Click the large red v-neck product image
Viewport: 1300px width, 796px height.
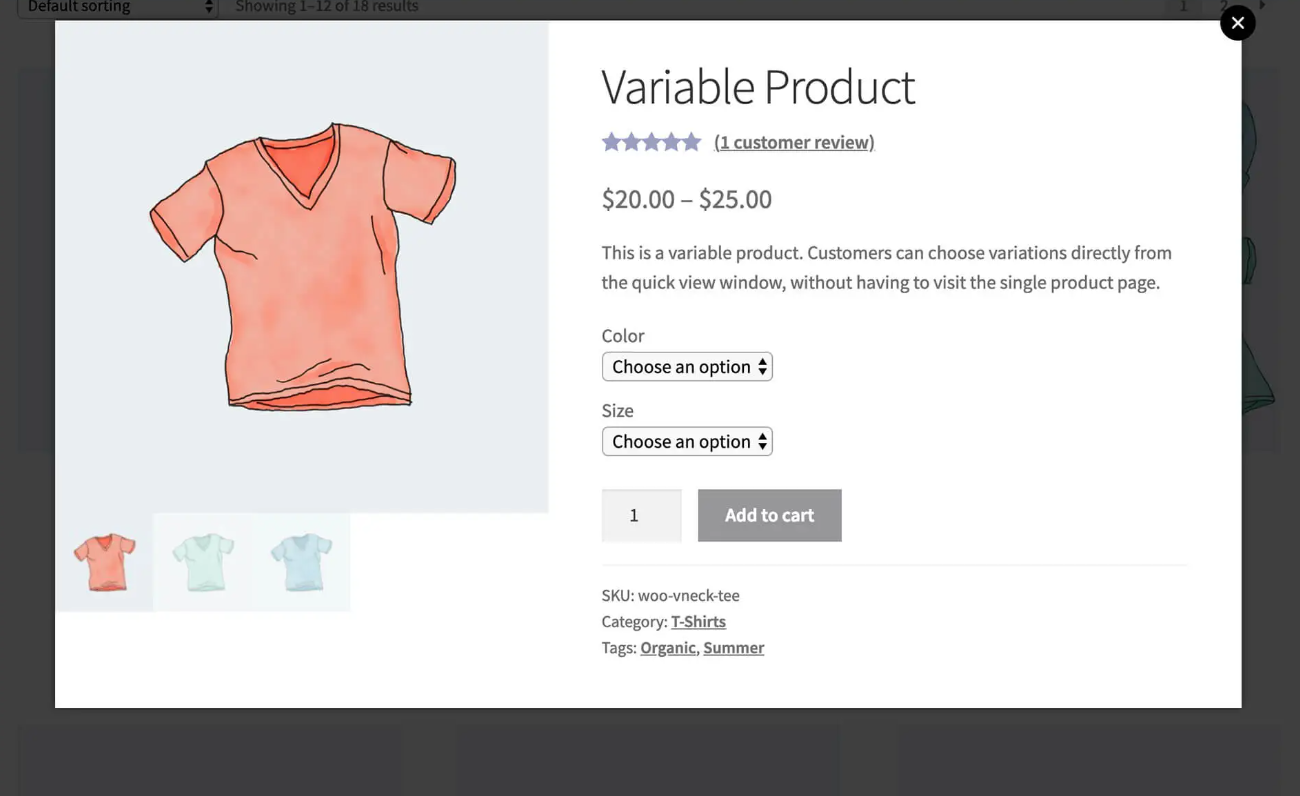coord(302,267)
